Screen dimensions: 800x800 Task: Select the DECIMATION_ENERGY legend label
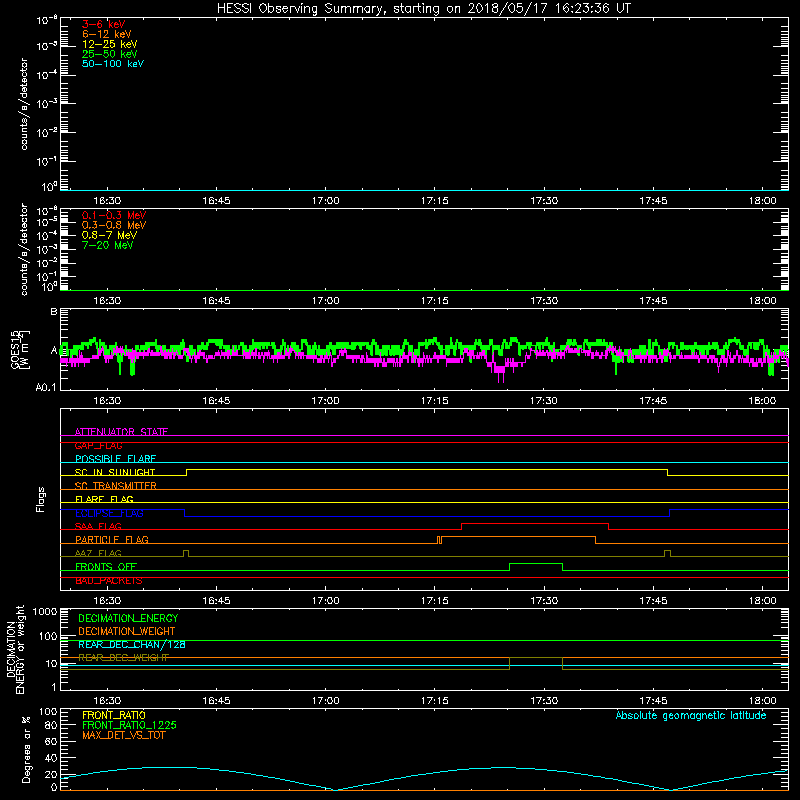pyautogui.click(x=128, y=618)
